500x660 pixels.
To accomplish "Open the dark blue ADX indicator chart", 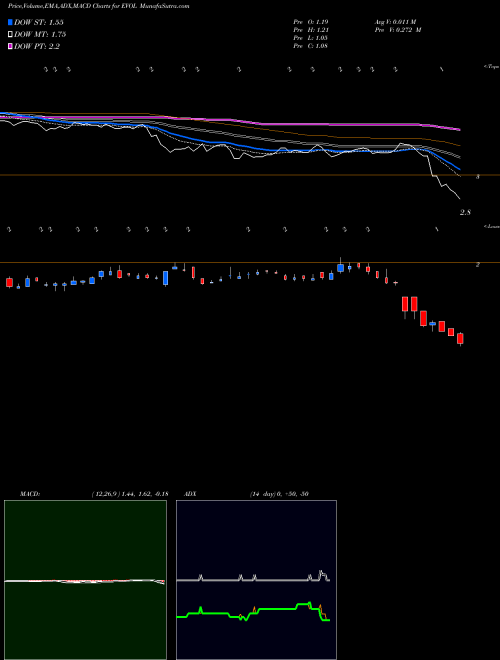I will tap(256, 580).
